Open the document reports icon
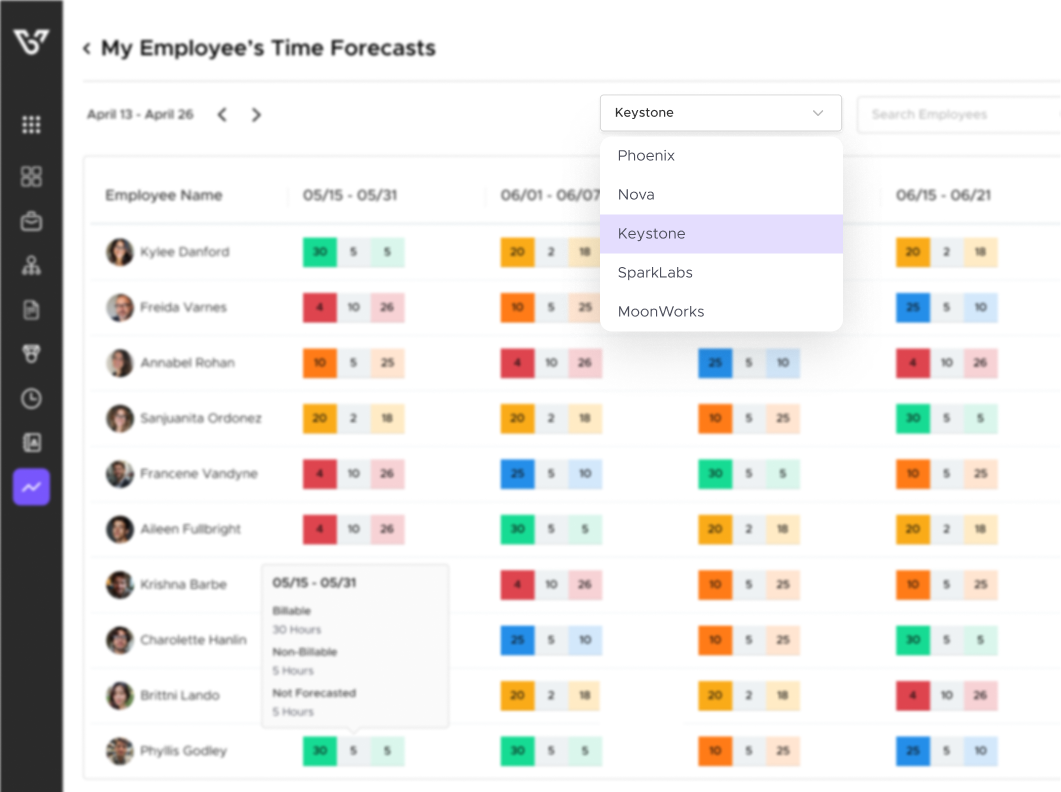Image resolution: width=1061 pixels, height=792 pixels. [31, 310]
